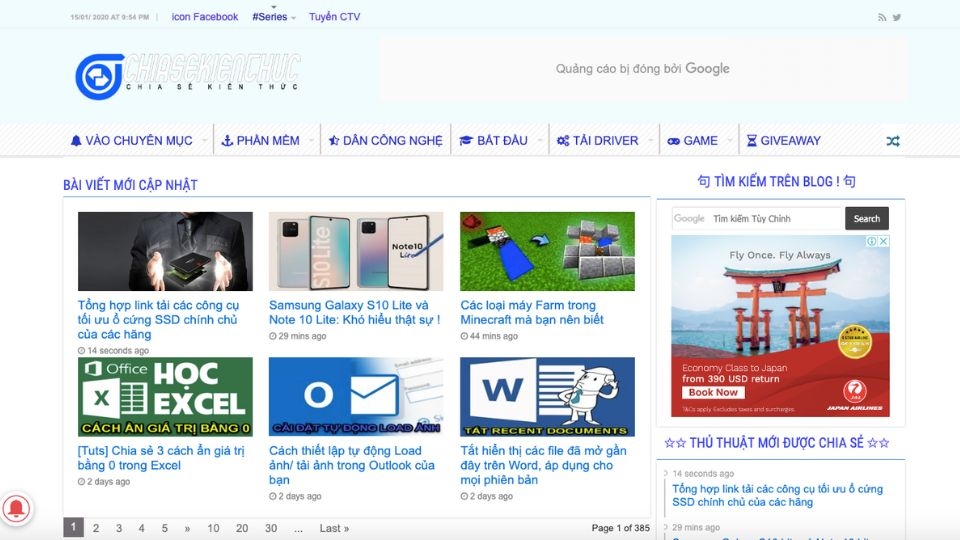Click the red notification bell icon
Image resolution: width=960 pixels, height=540 pixels.
click(17, 508)
